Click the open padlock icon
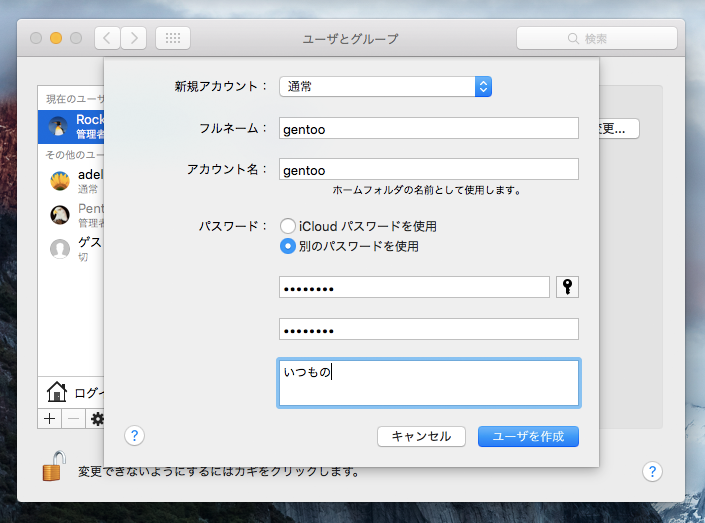 [x=54, y=466]
